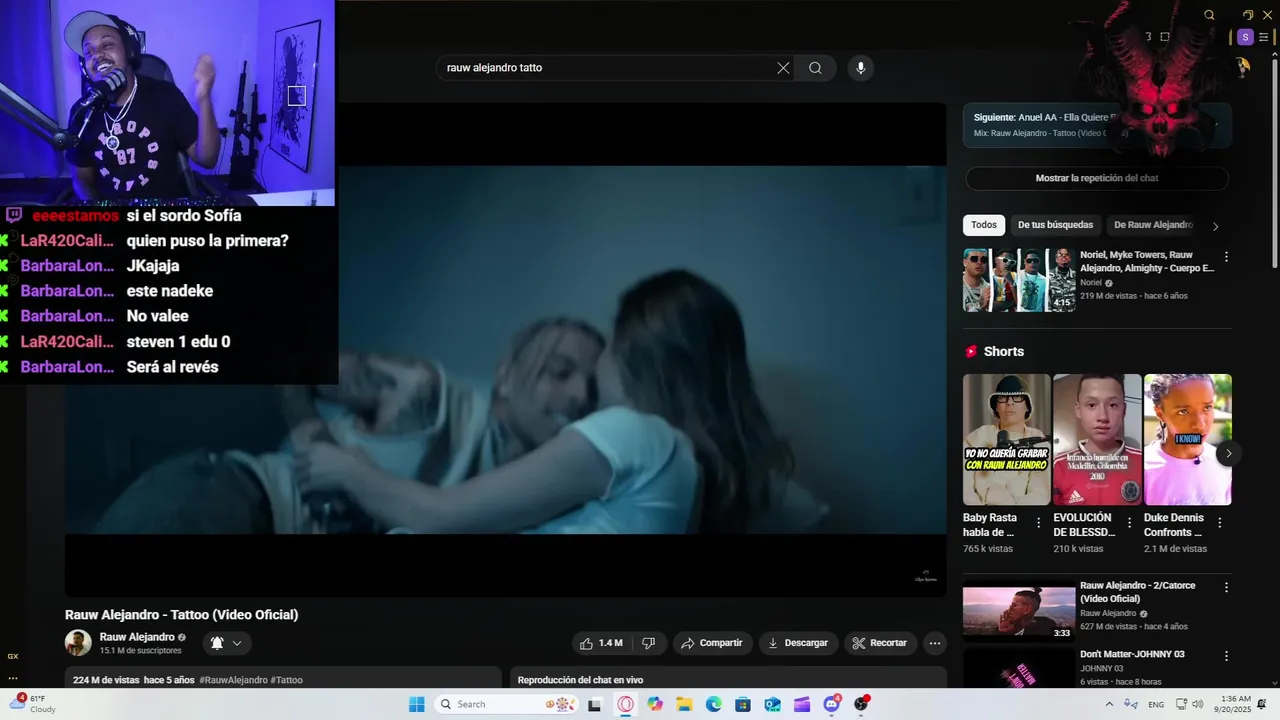This screenshot has width=1280, height=720.
Task: Open more actions ellipsis under video
Action: (x=935, y=643)
